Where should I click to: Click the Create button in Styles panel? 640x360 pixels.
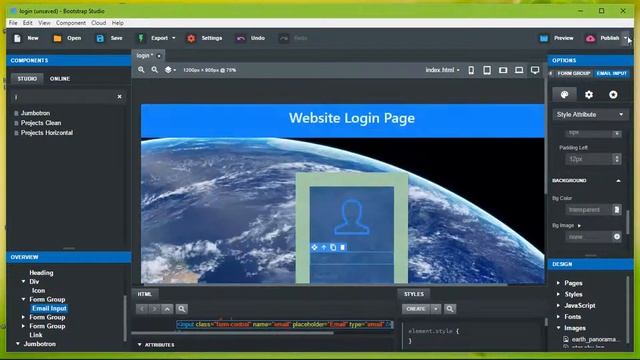tap(416, 309)
